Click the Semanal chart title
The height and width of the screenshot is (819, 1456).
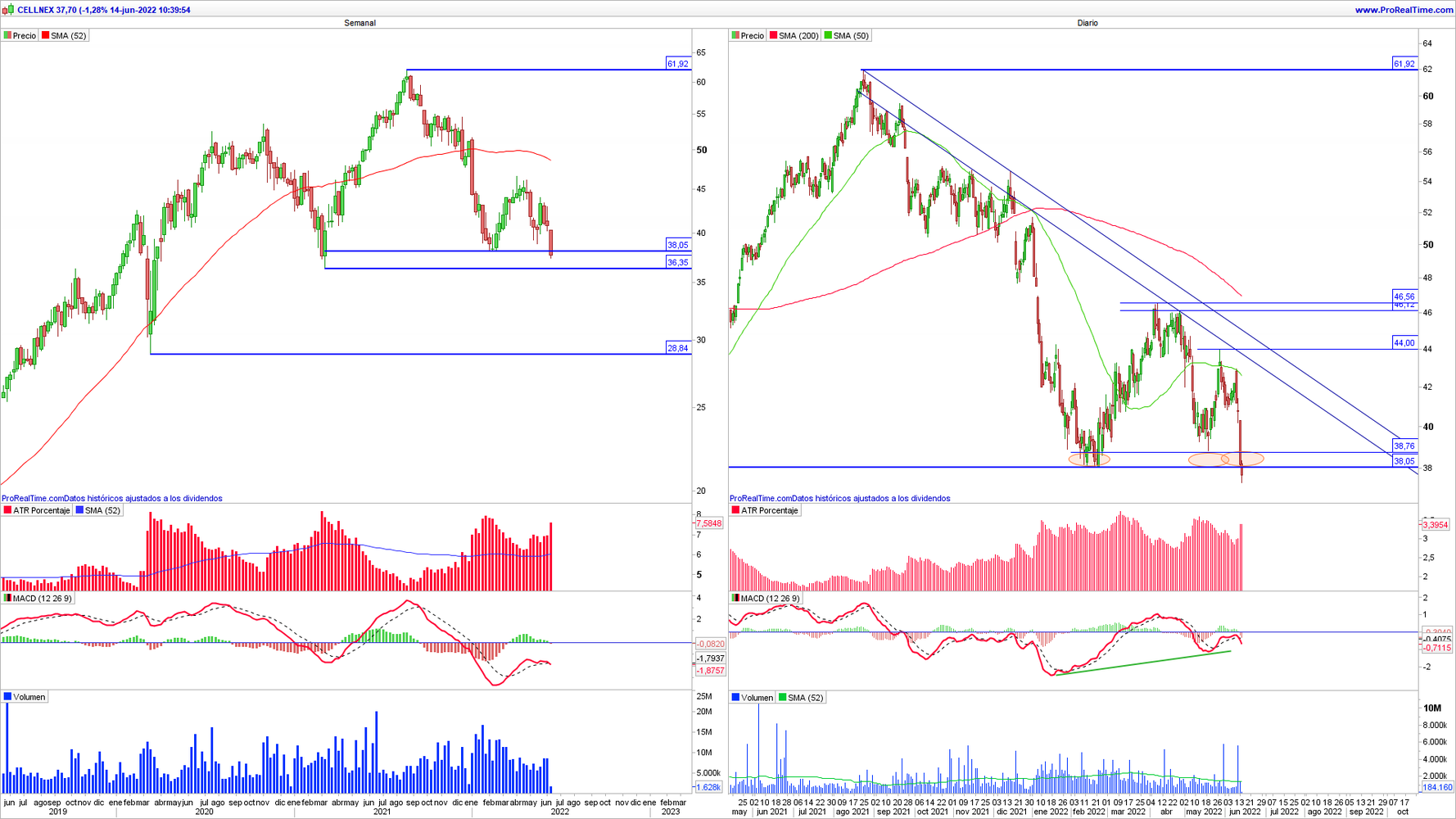[x=359, y=23]
